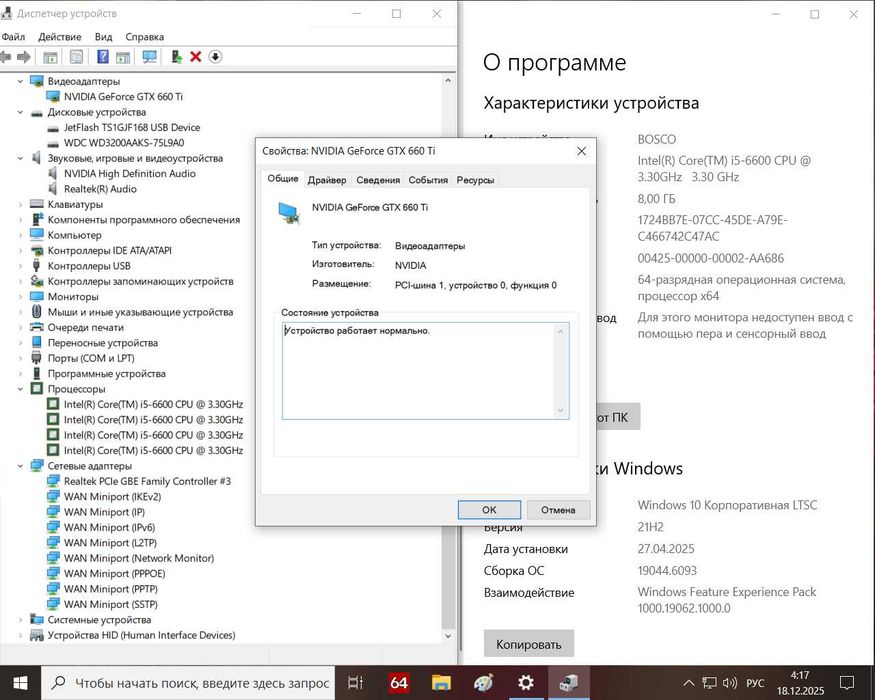Expand Устройства HID category

(20, 635)
